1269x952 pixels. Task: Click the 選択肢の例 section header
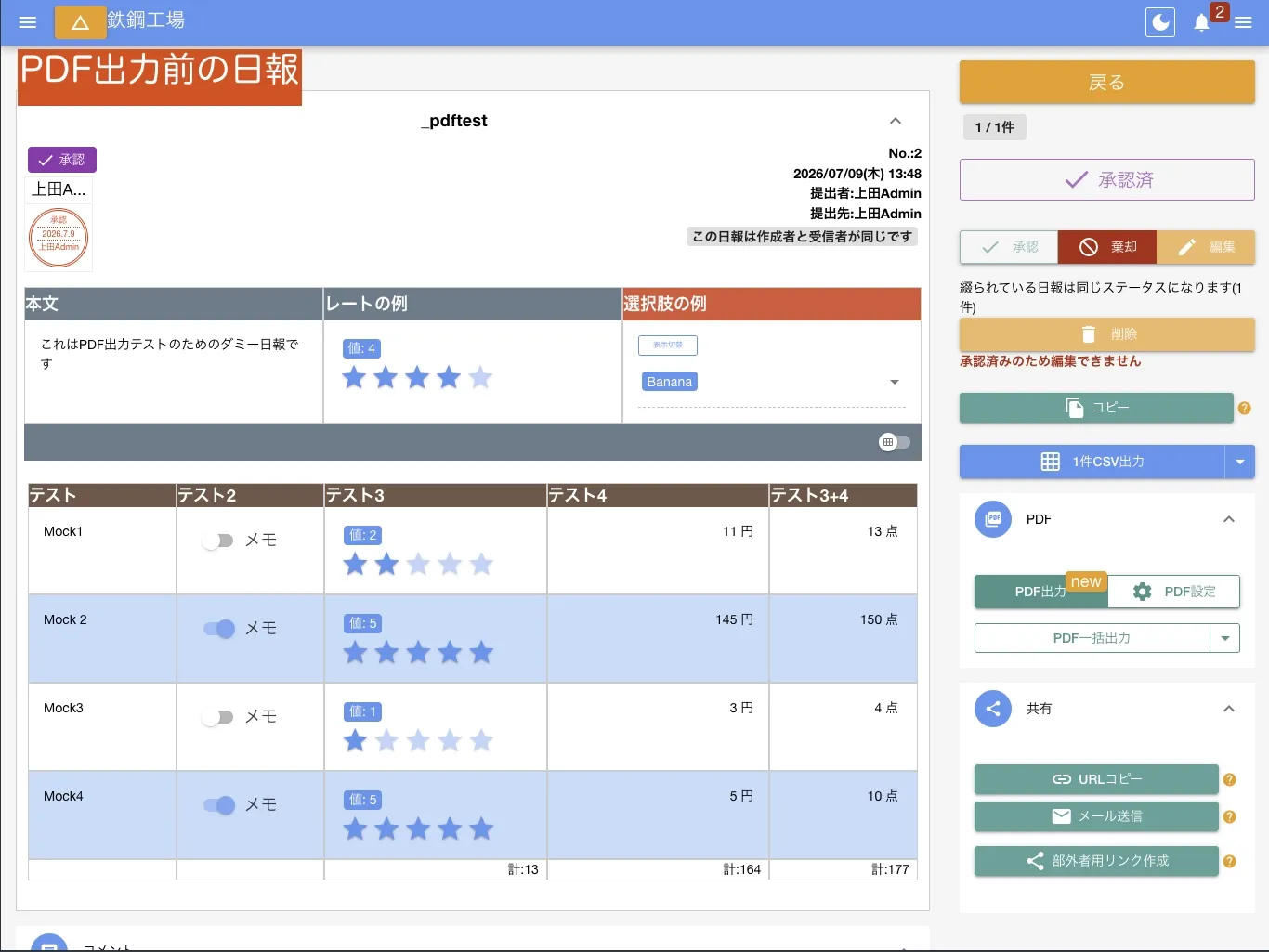pos(772,304)
